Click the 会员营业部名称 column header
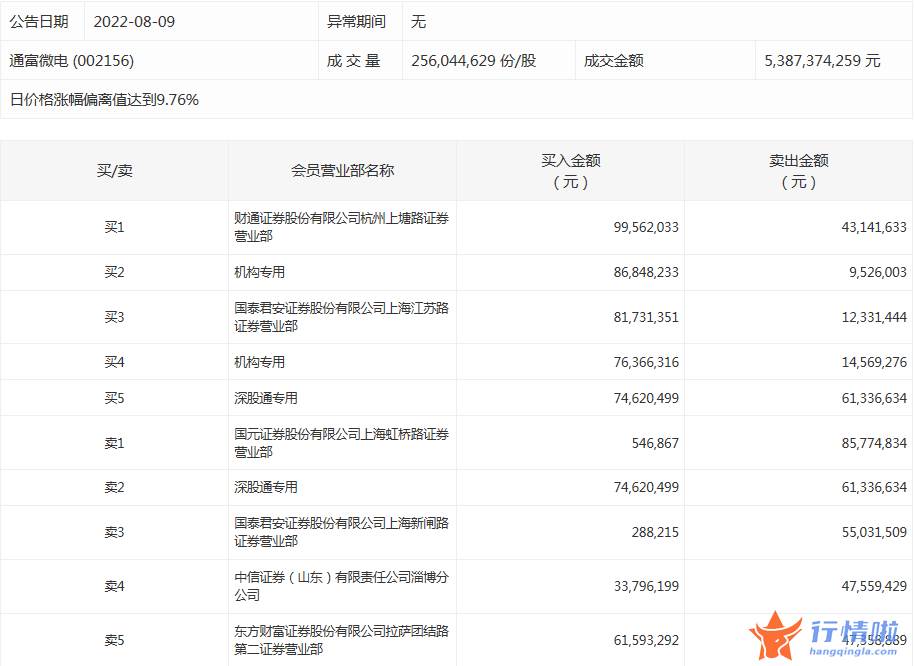The width and height of the screenshot is (914, 666). 342,171
